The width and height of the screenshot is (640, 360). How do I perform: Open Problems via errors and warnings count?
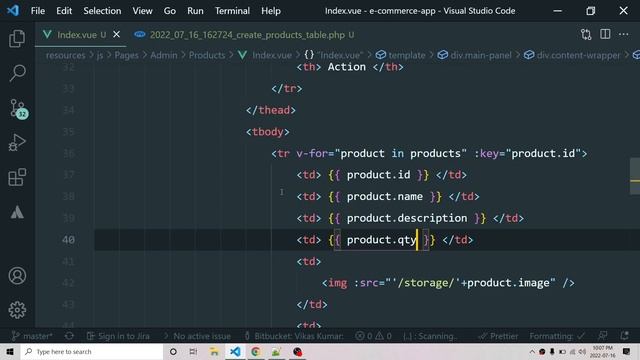point(373,336)
